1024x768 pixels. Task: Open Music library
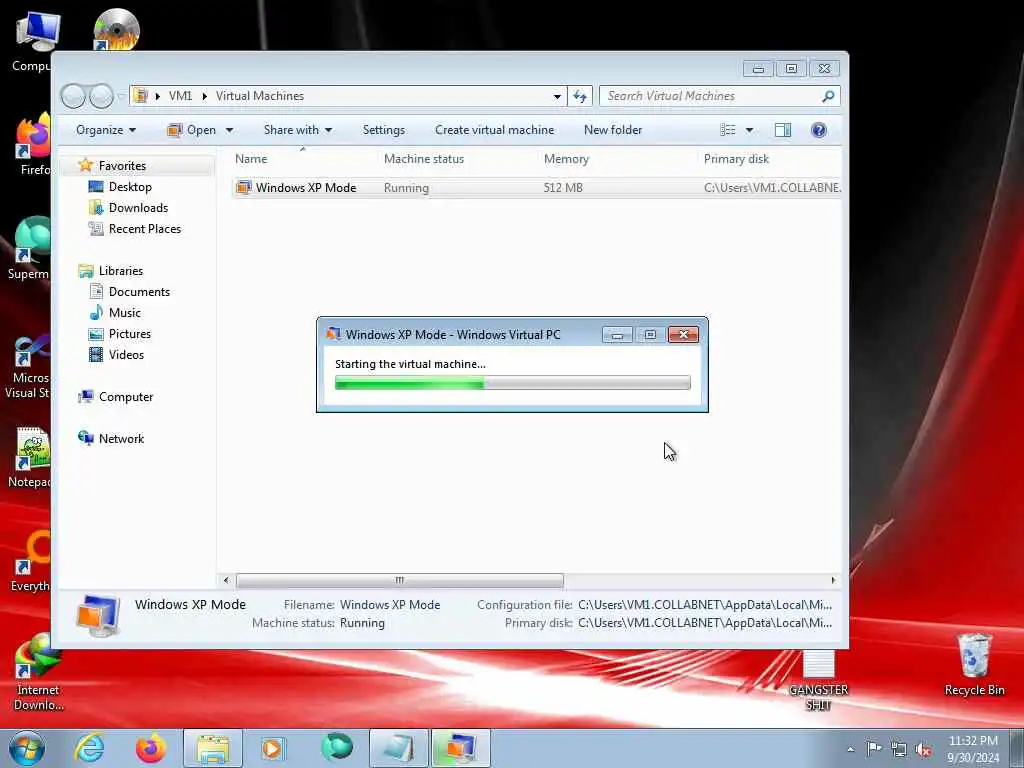click(x=124, y=313)
